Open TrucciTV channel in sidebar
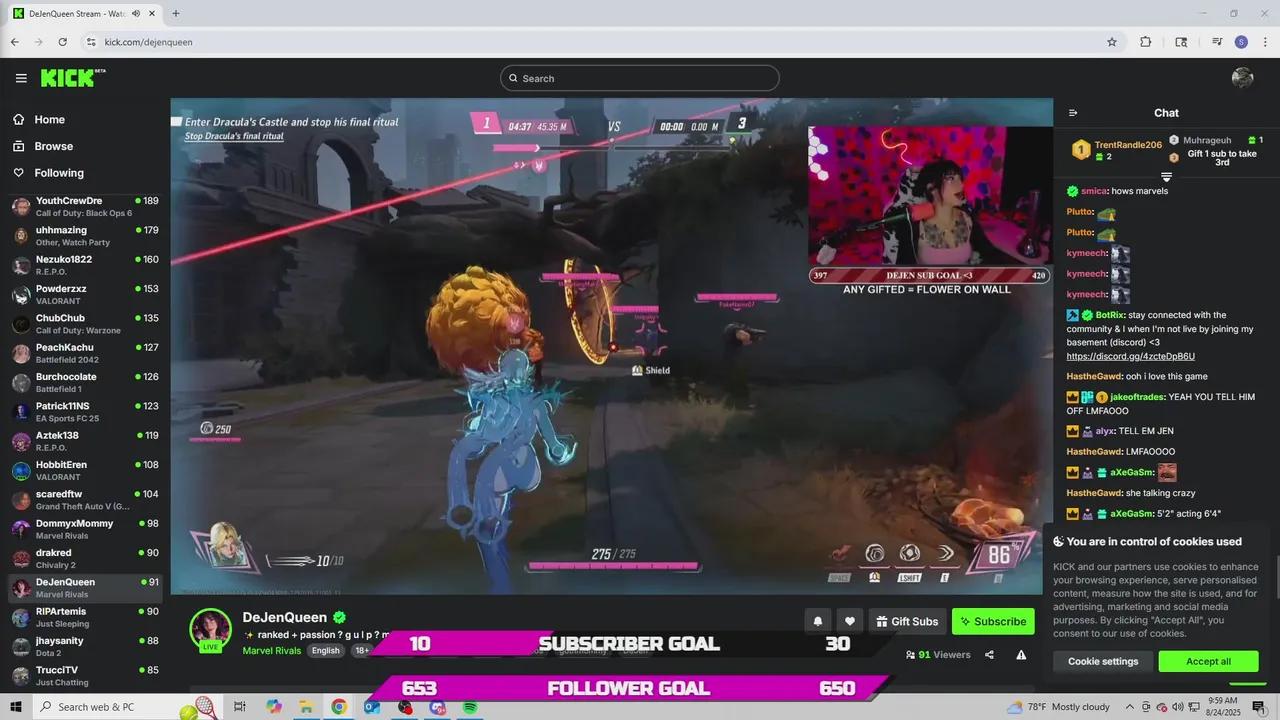Viewport: 1280px width, 720px height. click(86, 675)
